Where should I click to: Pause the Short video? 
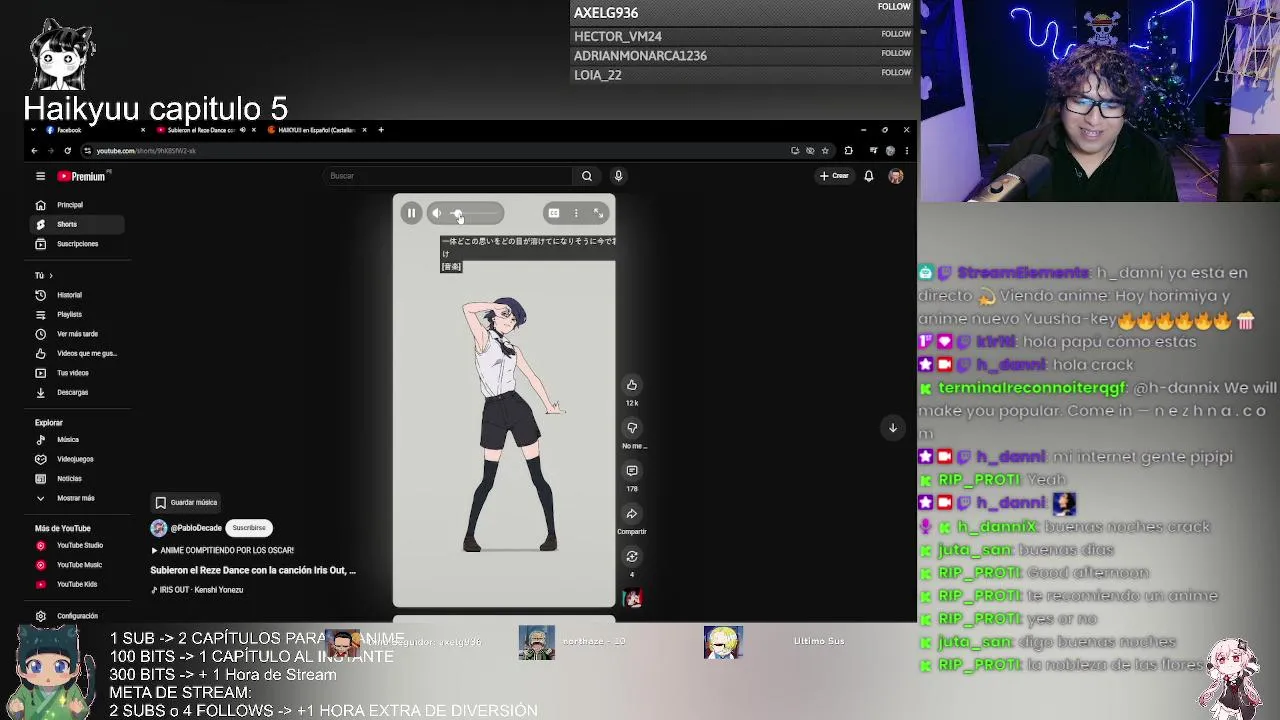coord(411,213)
